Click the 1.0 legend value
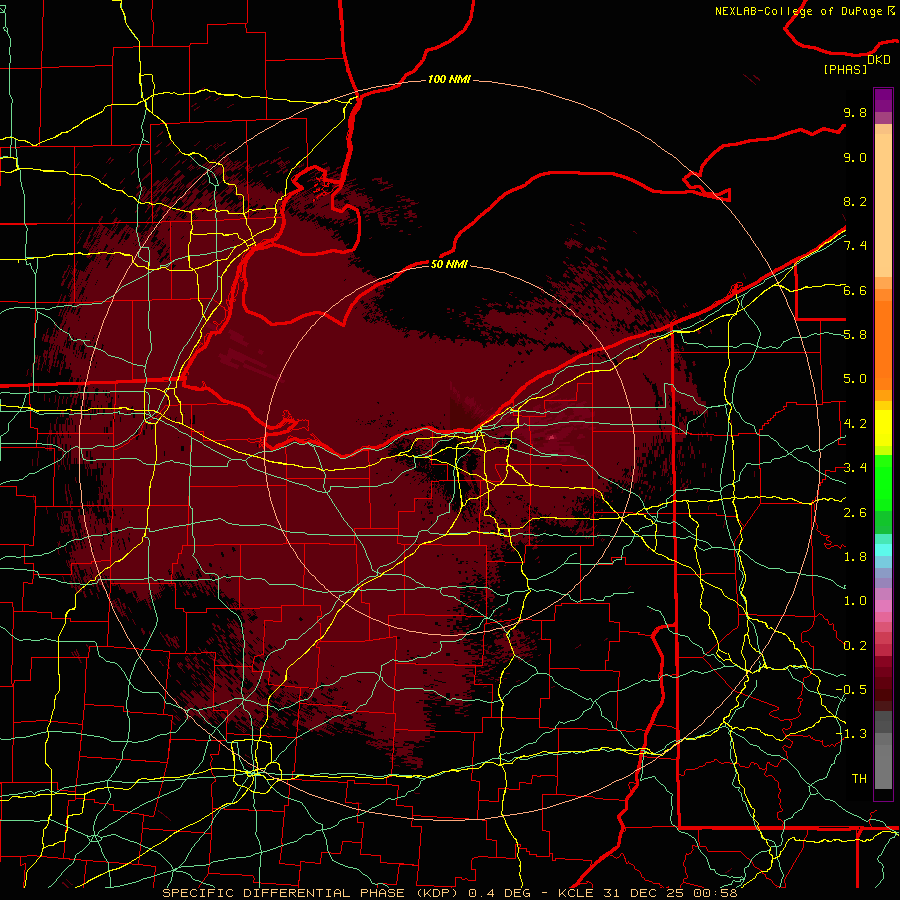The height and width of the screenshot is (900, 900). pos(855,601)
